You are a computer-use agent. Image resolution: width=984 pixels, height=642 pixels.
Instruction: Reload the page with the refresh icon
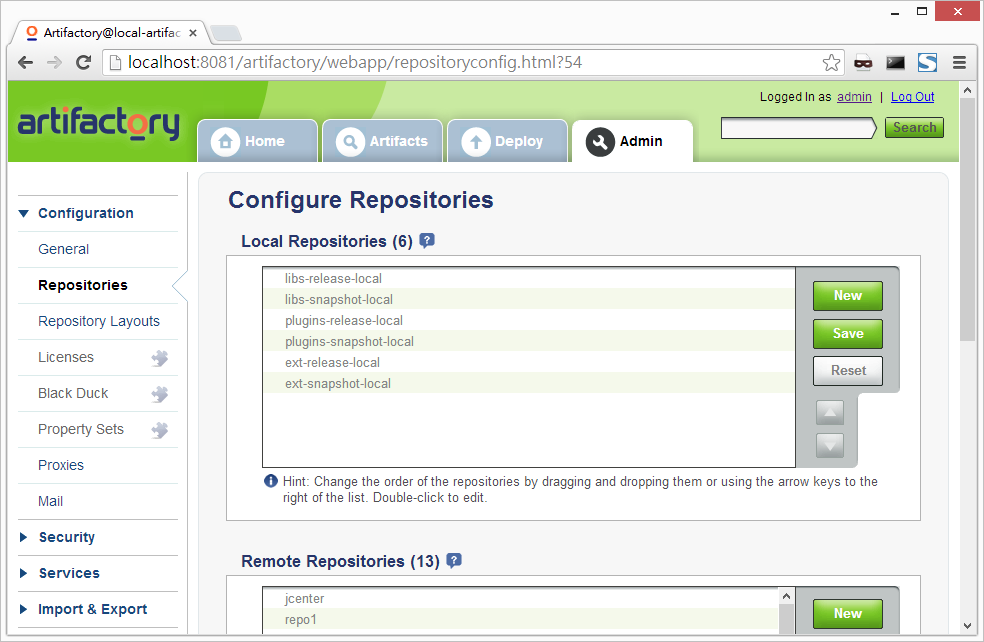pyautogui.click(x=84, y=63)
